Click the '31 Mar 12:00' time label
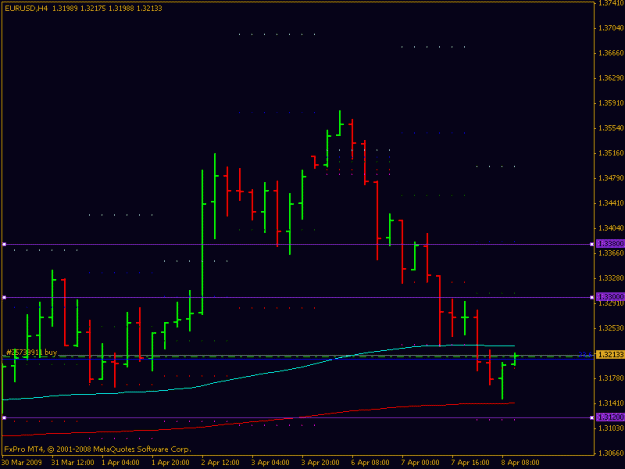The width and height of the screenshot is (625, 469). [x=73, y=463]
